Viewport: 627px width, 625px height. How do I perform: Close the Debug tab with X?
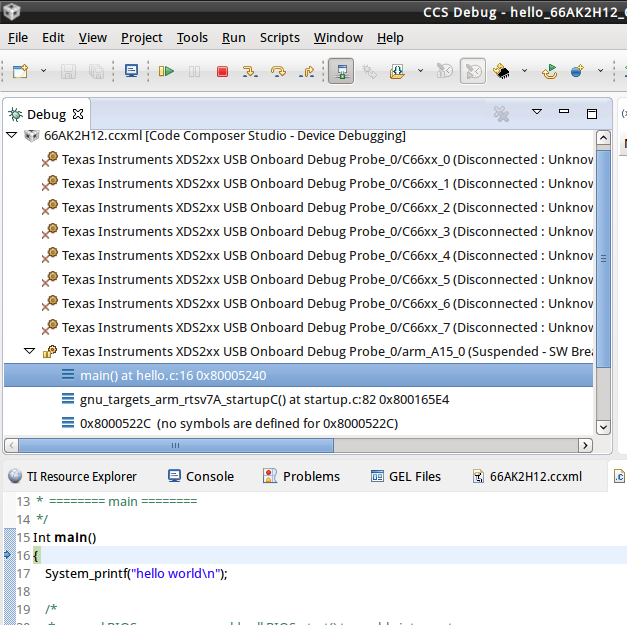(x=78, y=114)
